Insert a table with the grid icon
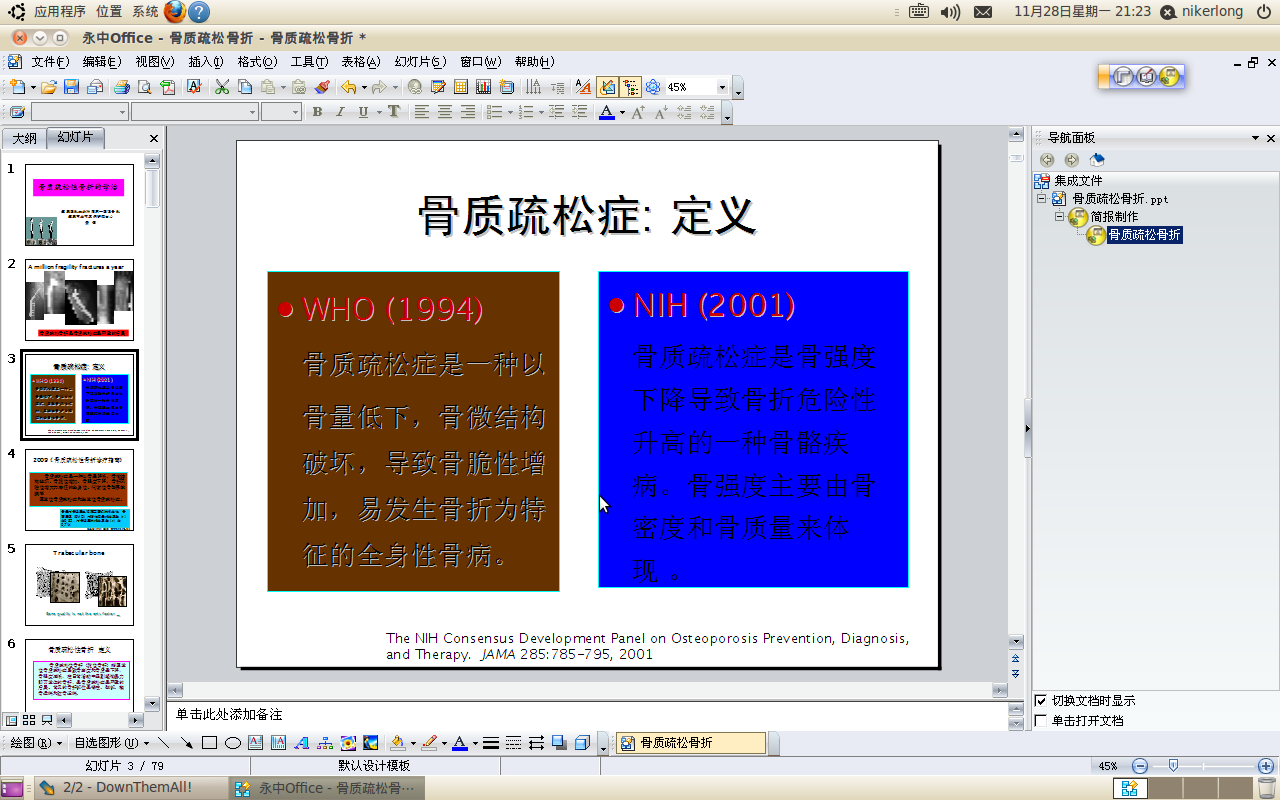The image size is (1280, 800). coord(461,87)
